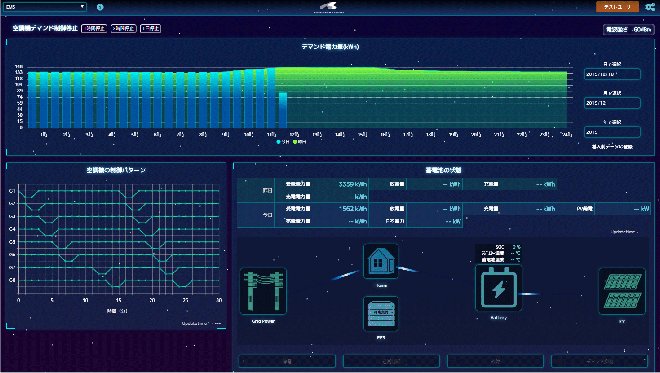Click the last button in bottom controls row
The image size is (660, 373).
[x=599, y=361]
